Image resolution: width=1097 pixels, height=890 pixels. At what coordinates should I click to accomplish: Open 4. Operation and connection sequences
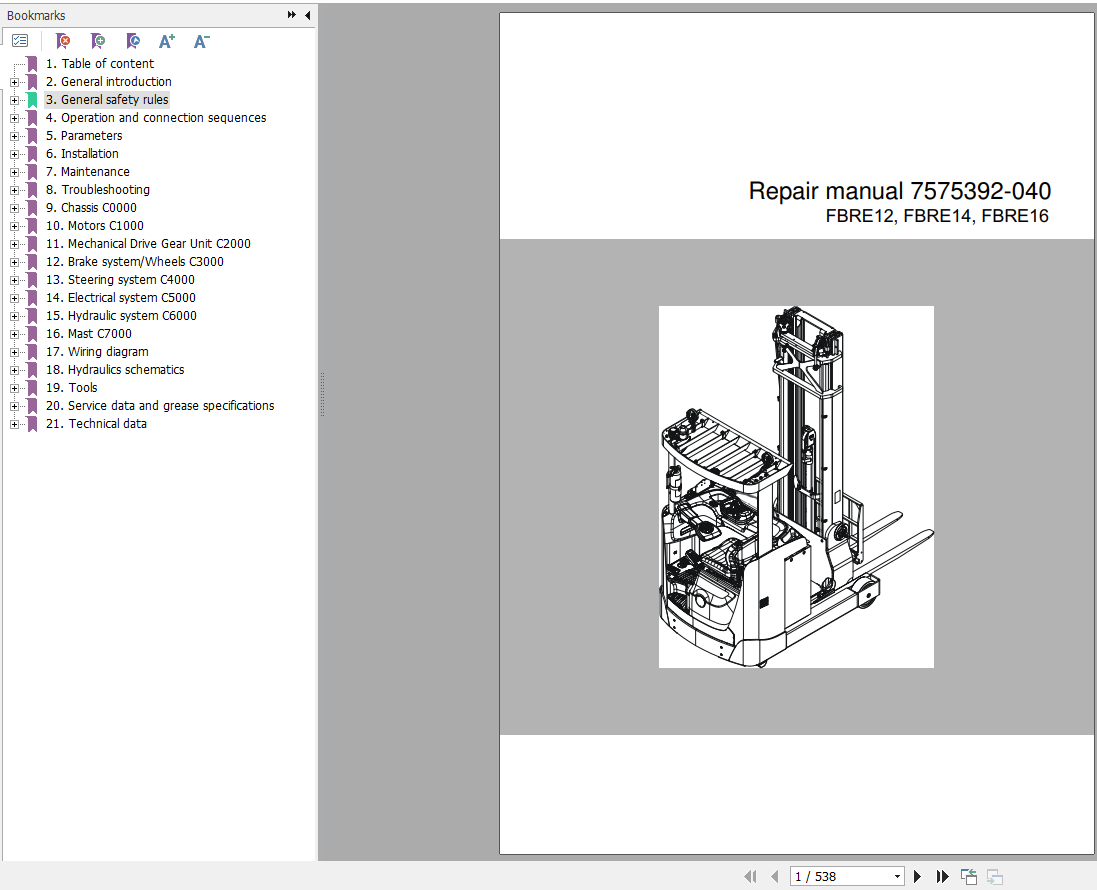click(156, 118)
